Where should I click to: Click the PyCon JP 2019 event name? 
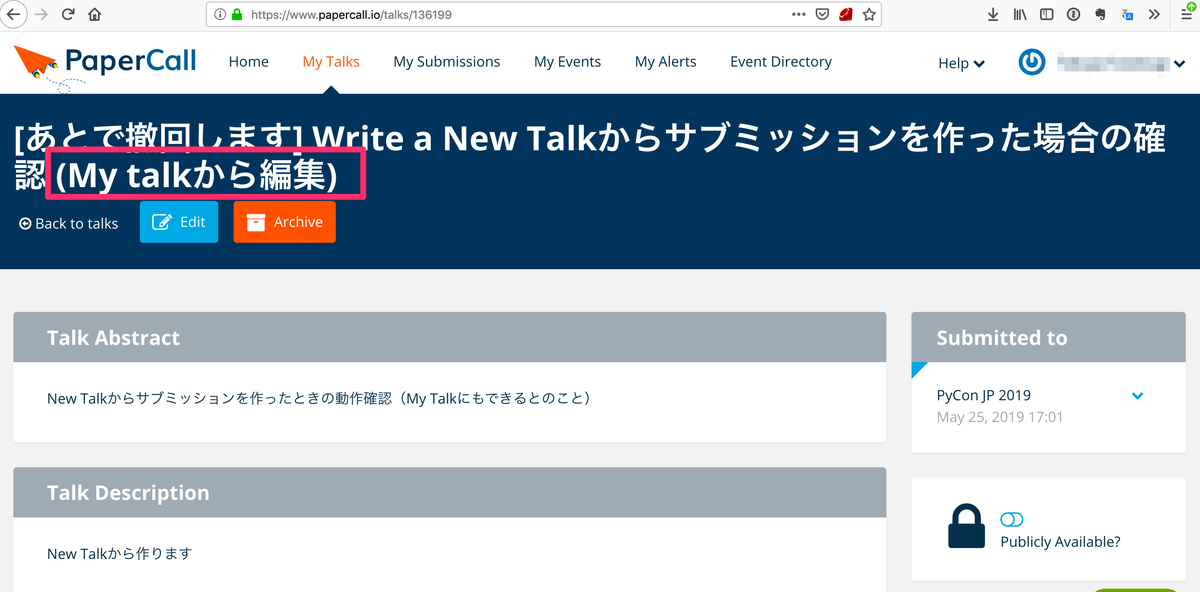tap(984, 395)
